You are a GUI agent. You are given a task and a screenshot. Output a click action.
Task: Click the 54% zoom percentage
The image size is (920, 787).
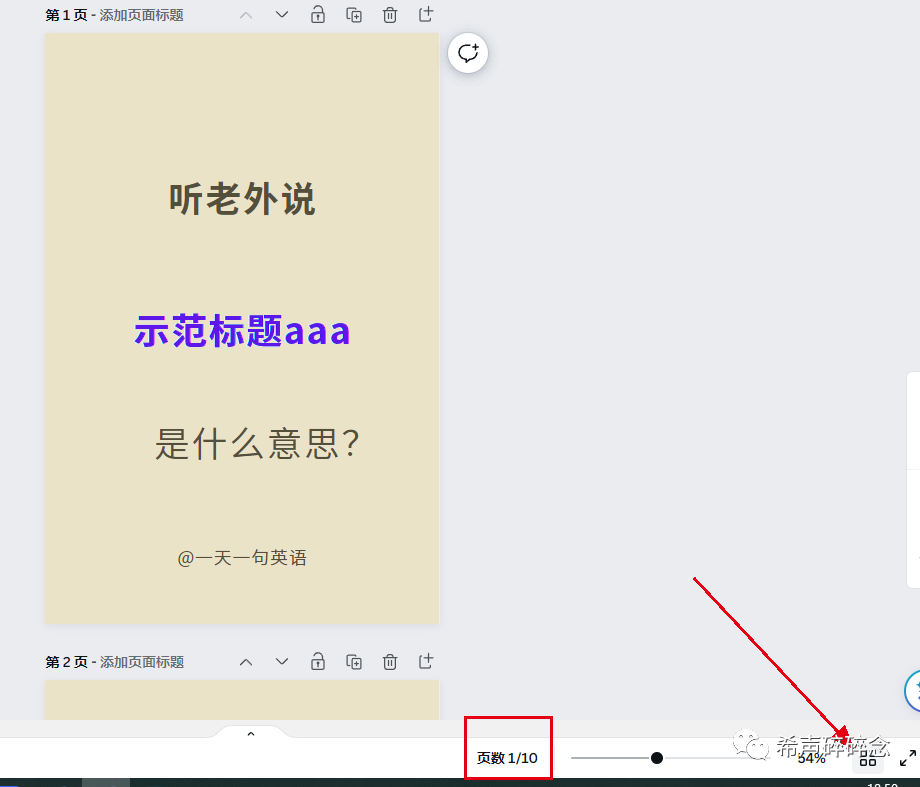click(813, 758)
